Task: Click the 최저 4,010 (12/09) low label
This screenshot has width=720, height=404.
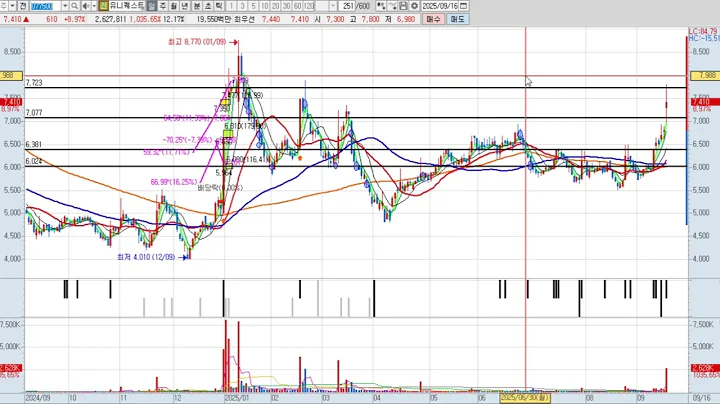Action: [x=146, y=257]
